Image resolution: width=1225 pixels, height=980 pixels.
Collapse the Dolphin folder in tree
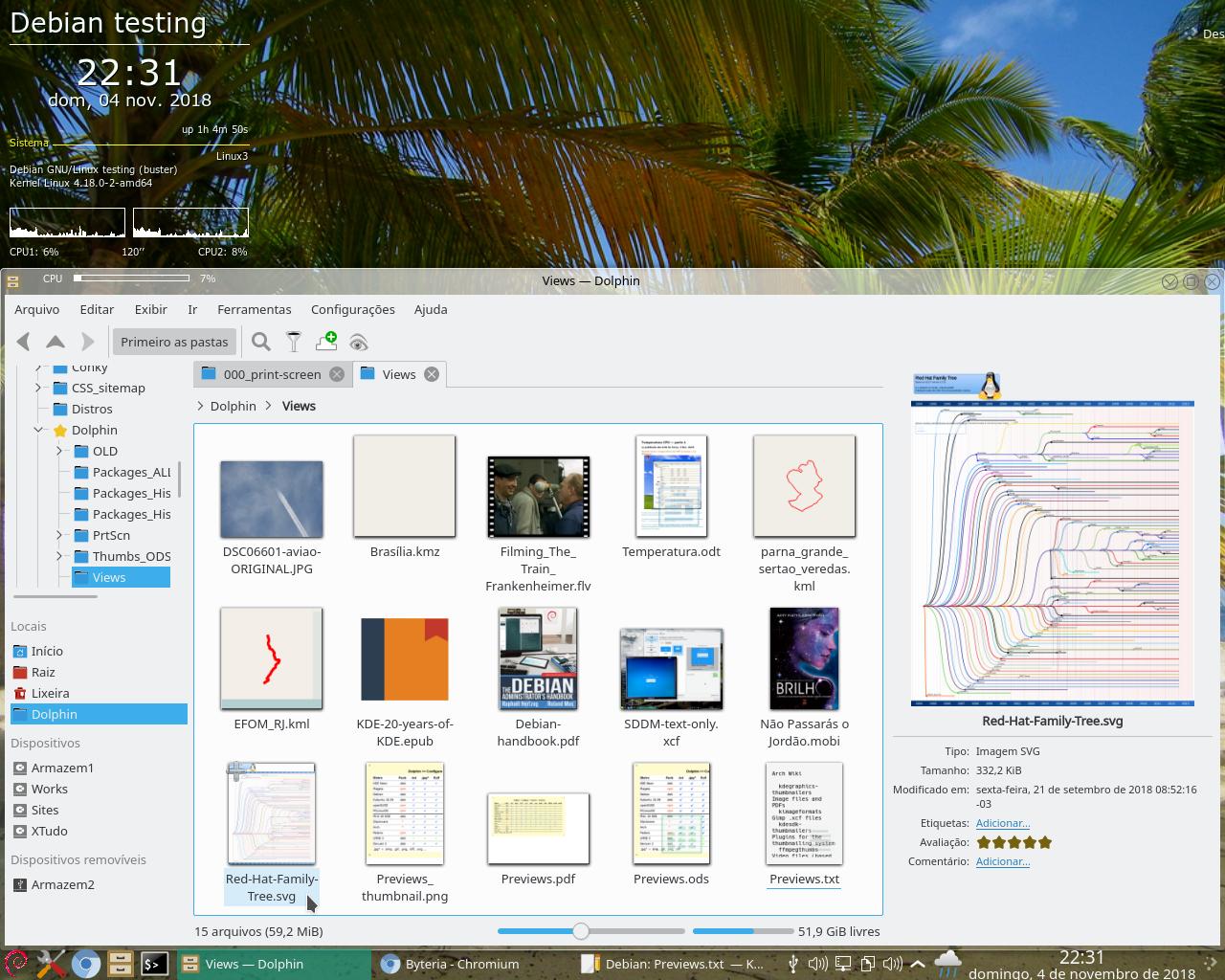pos(39,431)
